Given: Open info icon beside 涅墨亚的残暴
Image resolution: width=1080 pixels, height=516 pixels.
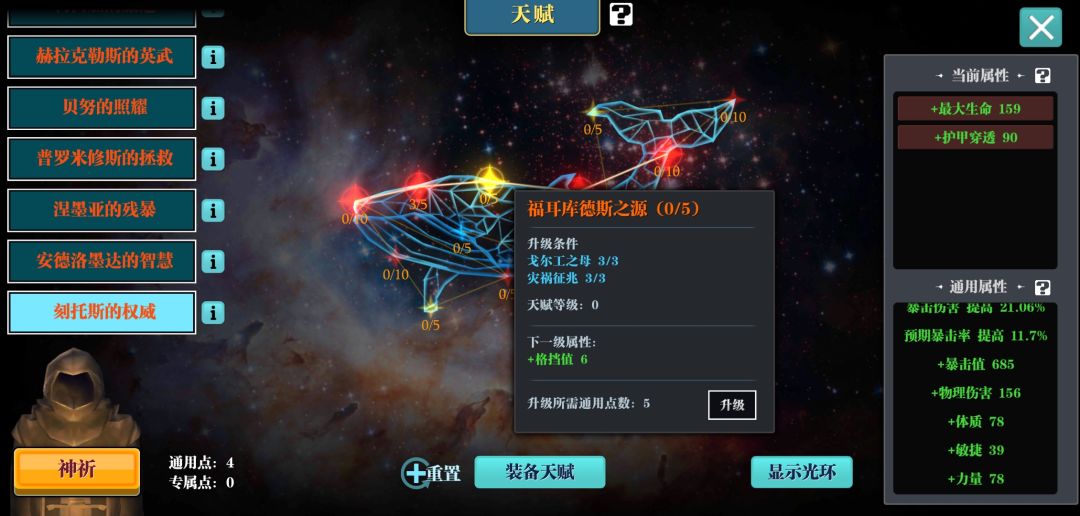Looking at the screenshot, I should pyautogui.click(x=213, y=210).
